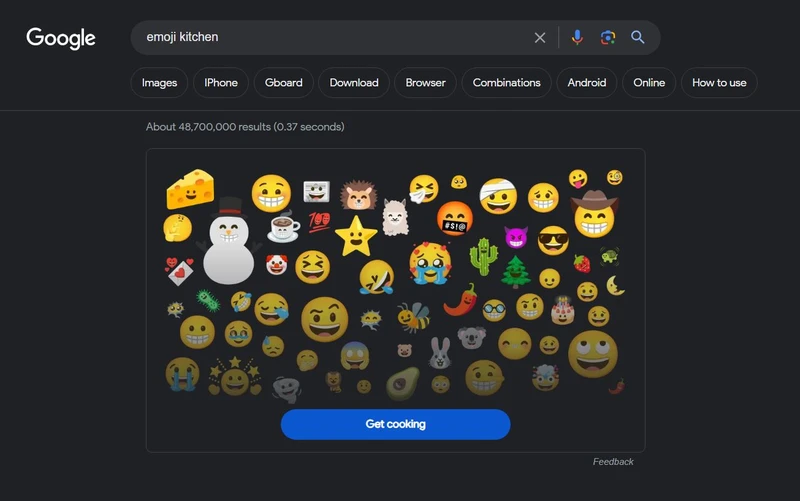The image size is (800, 501).
Task: Click the honeybee emoji
Action: click(x=414, y=316)
